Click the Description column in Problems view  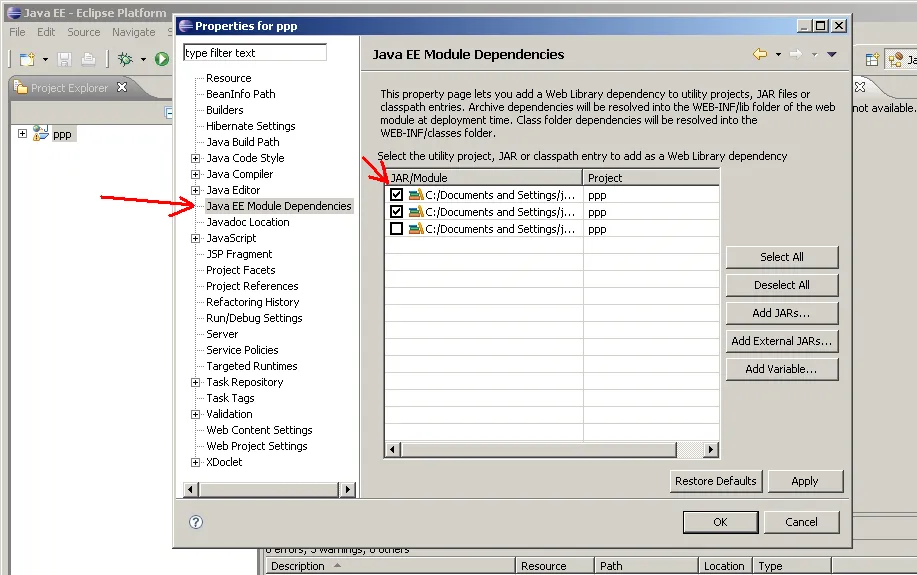pyautogui.click(x=390, y=566)
